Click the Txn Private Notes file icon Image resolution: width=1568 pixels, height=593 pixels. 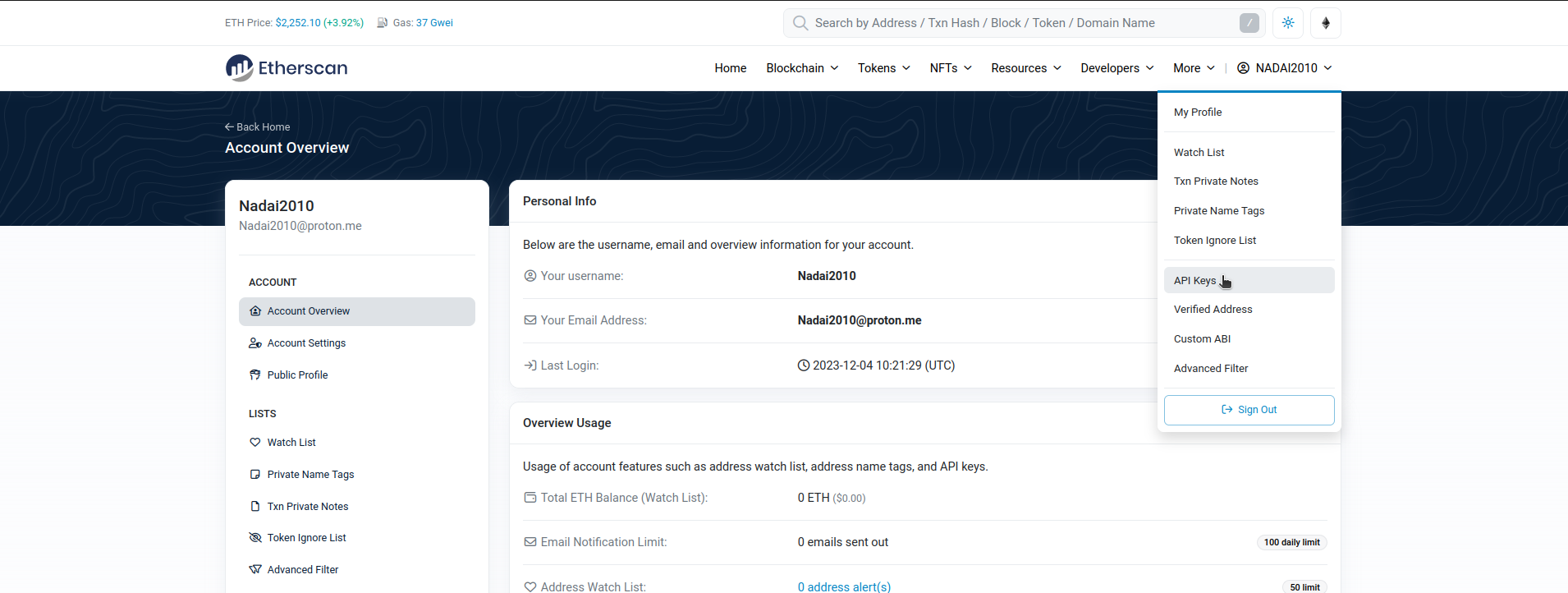255,507
